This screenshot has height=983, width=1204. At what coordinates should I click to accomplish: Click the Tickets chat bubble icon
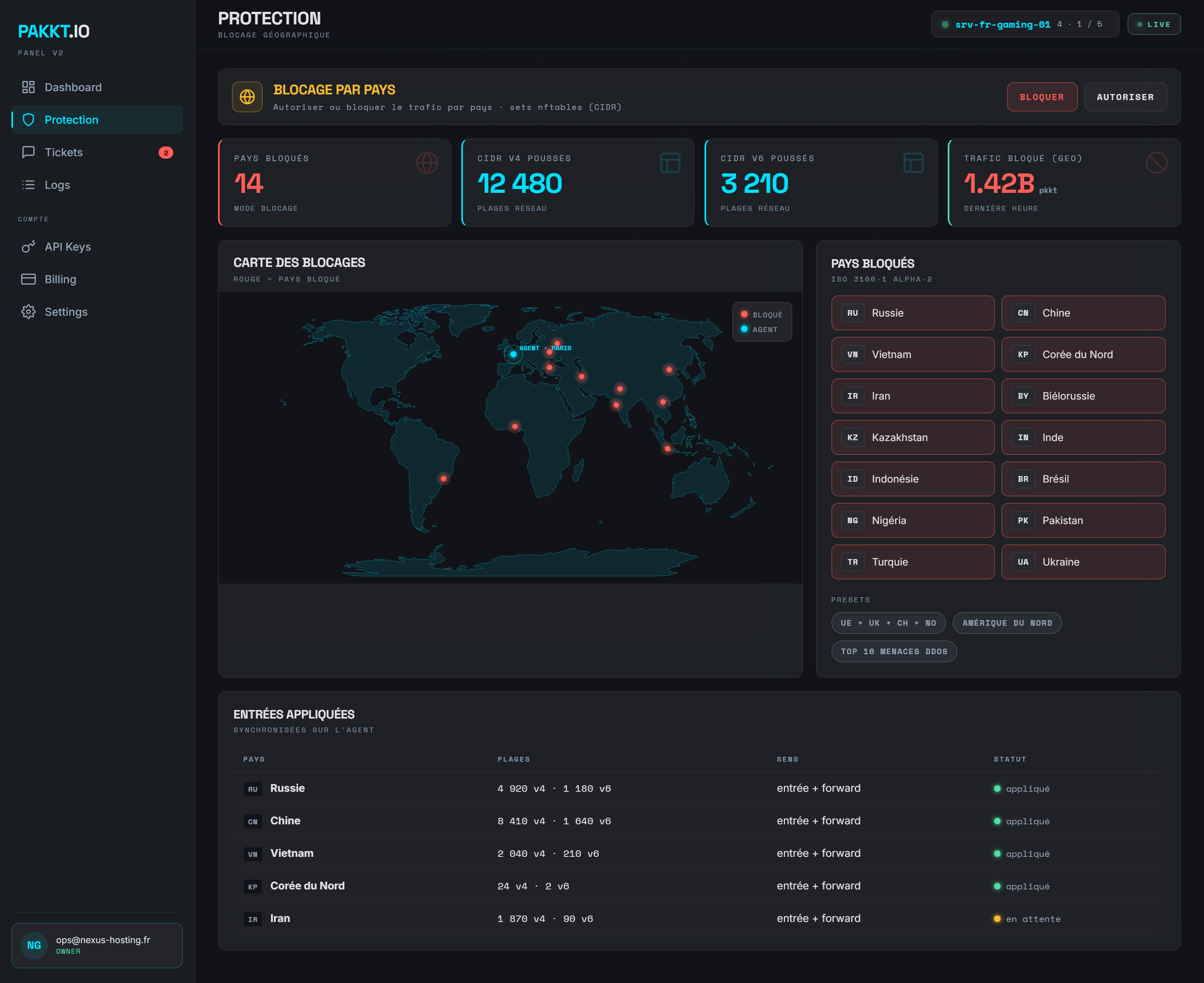pos(28,152)
